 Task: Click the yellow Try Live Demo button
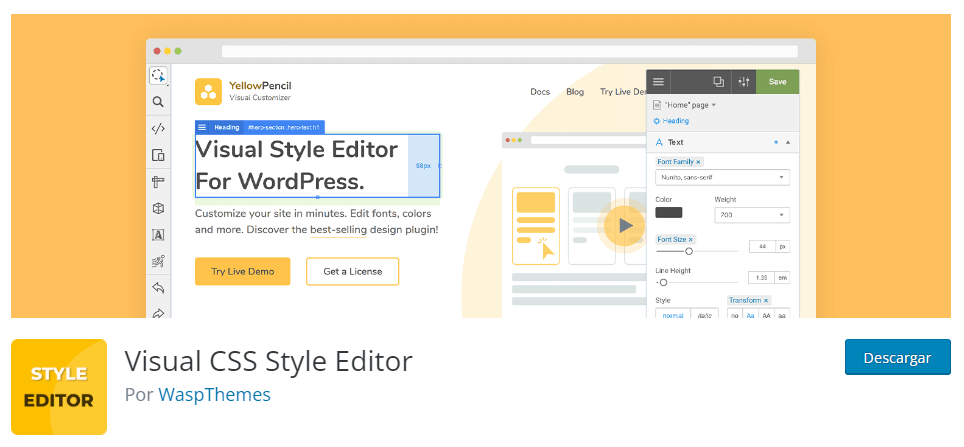pyautogui.click(x=242, y=271)
